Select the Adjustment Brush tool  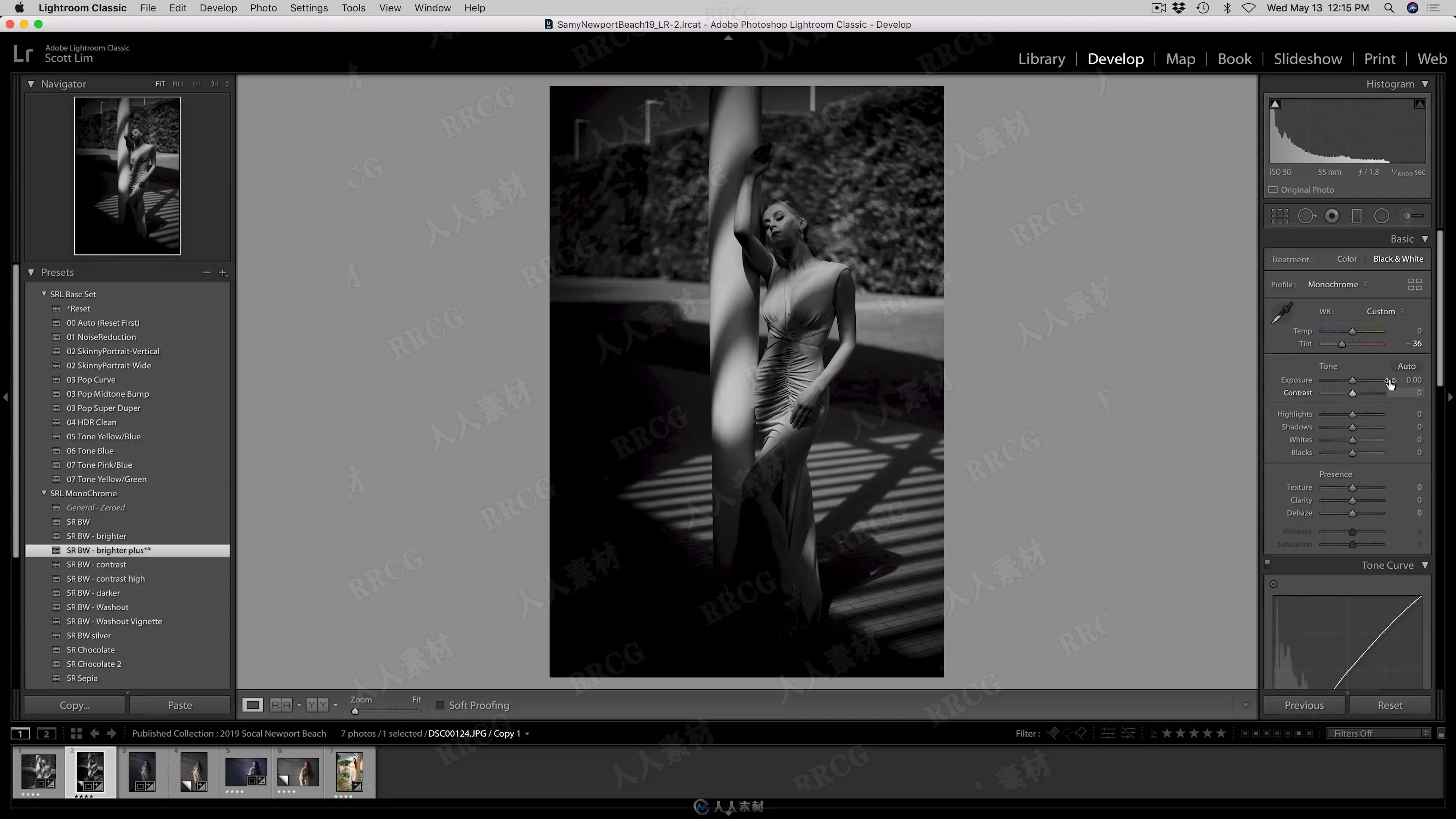[x=1412, y=216]
